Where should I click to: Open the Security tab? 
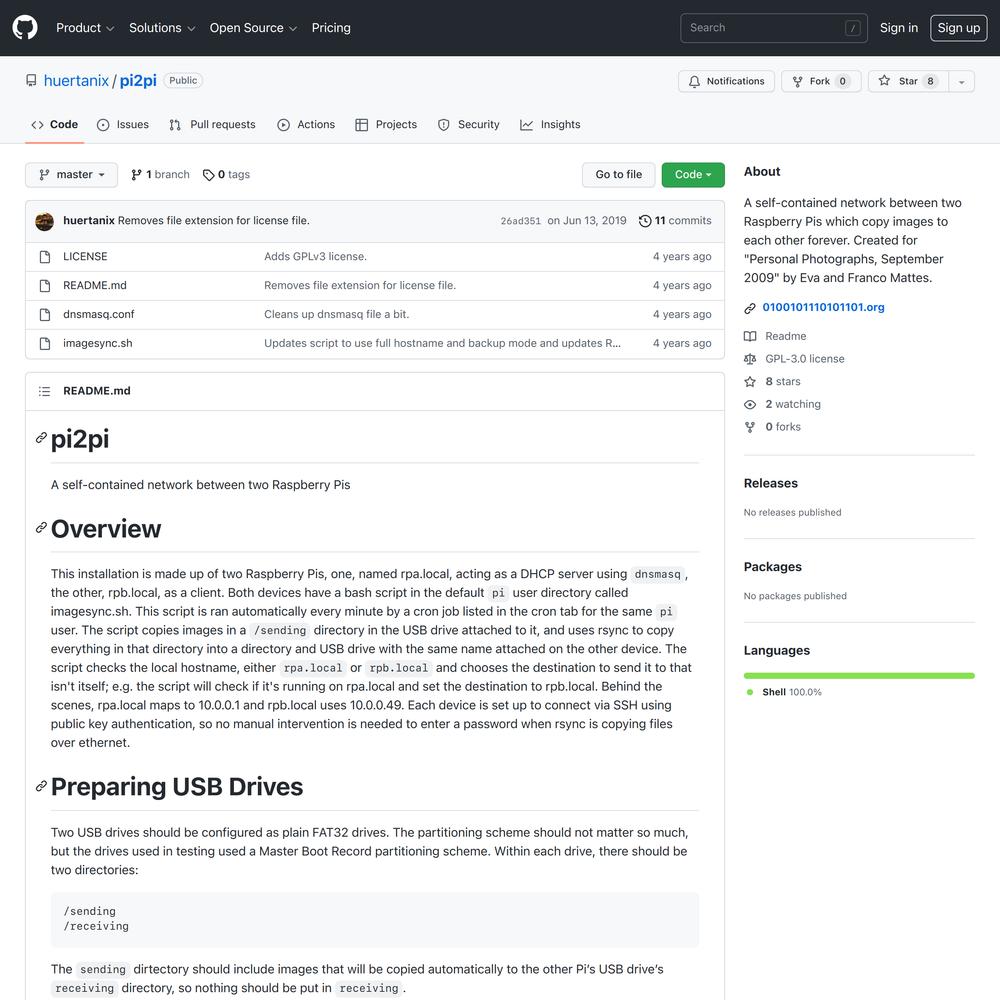tap(469, 125)
